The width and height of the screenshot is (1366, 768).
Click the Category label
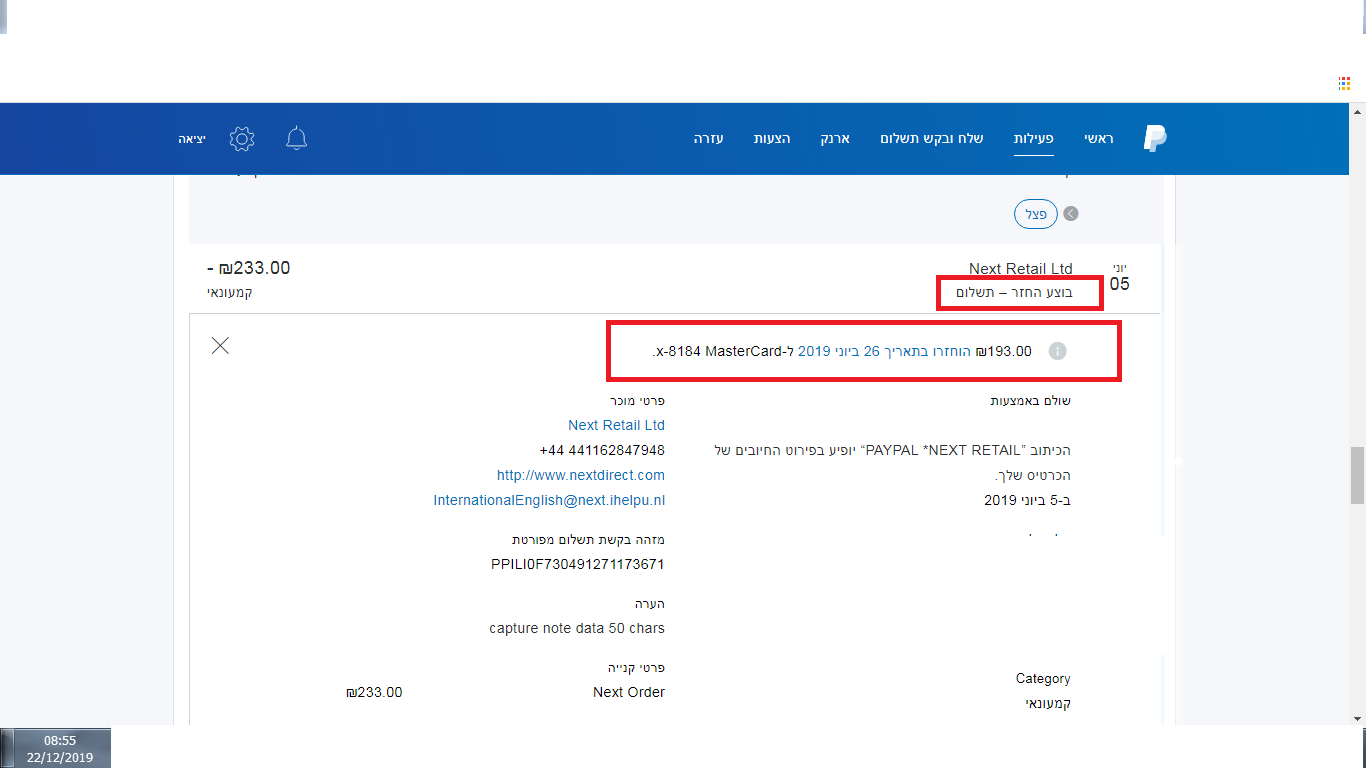coord(1043,679)
